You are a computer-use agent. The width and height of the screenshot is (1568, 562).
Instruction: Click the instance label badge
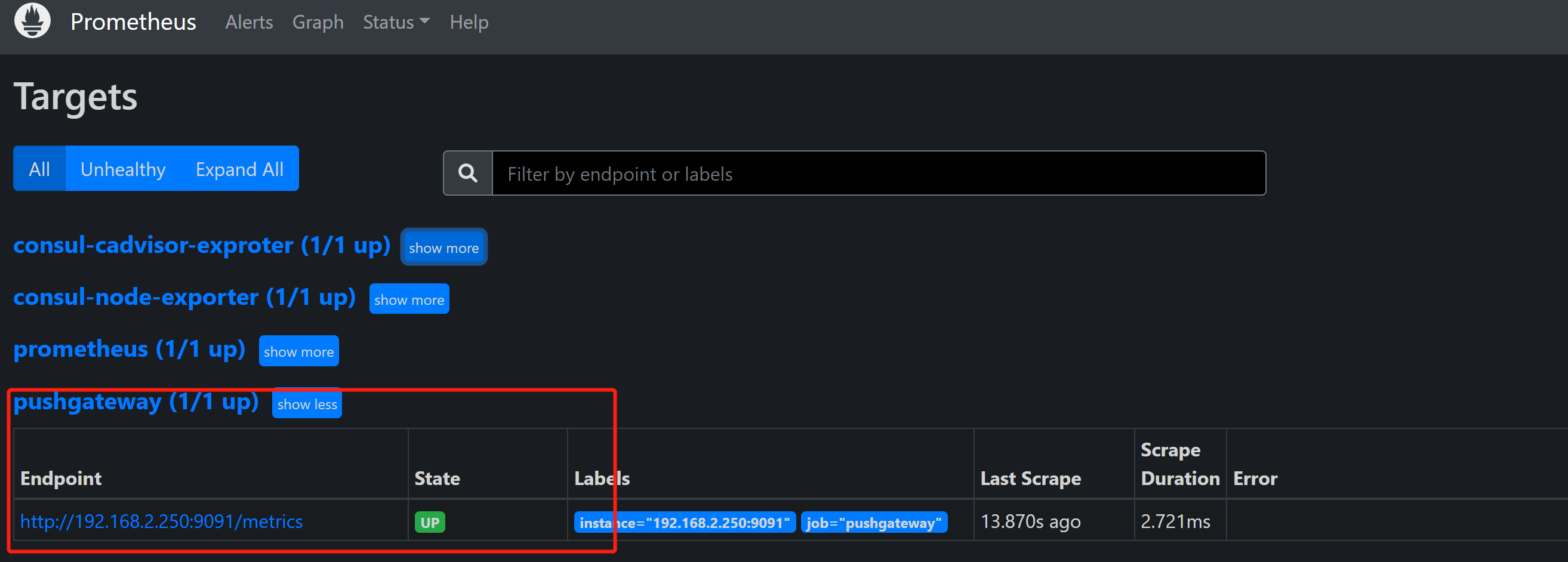pyautogui.click(x=684, y=523)
